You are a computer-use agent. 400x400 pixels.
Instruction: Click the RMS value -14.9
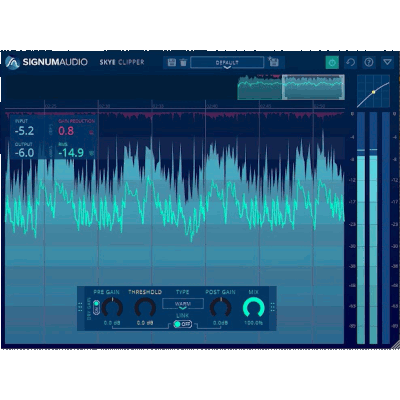pyautogui.click(x=71, y=153)
